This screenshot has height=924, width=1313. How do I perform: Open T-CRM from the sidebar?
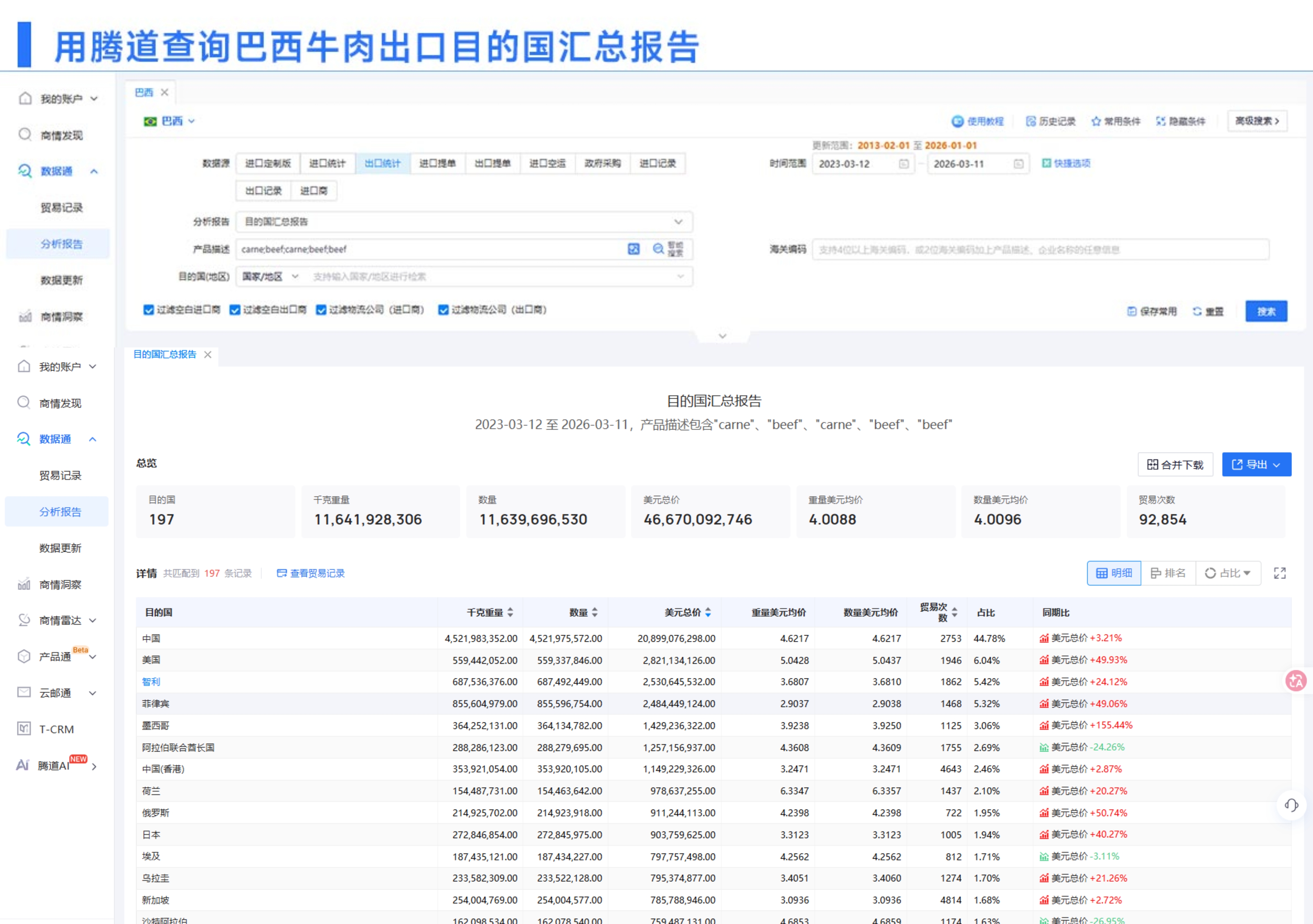(55, 729)
